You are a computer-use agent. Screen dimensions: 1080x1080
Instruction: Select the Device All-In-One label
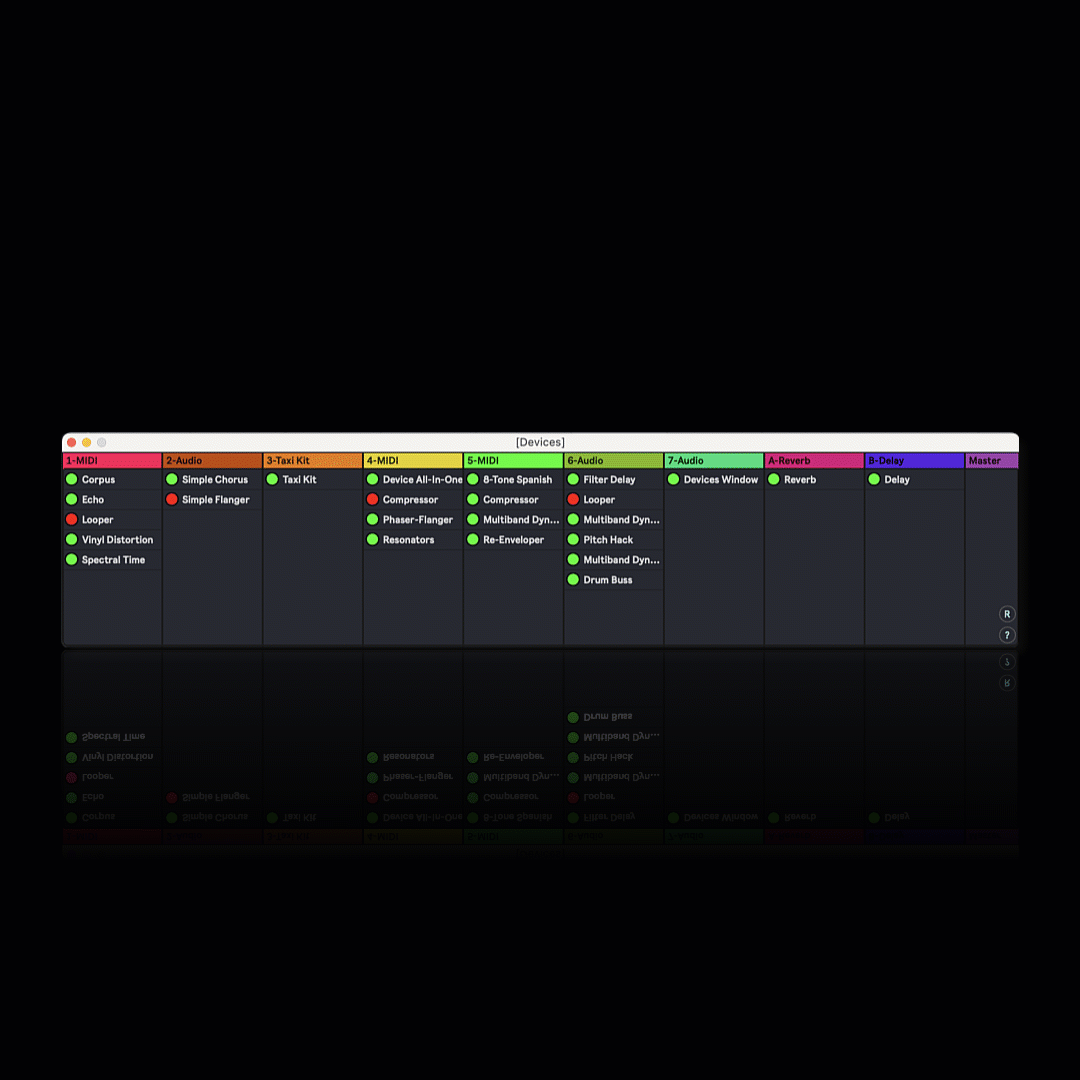click(422, 480)
